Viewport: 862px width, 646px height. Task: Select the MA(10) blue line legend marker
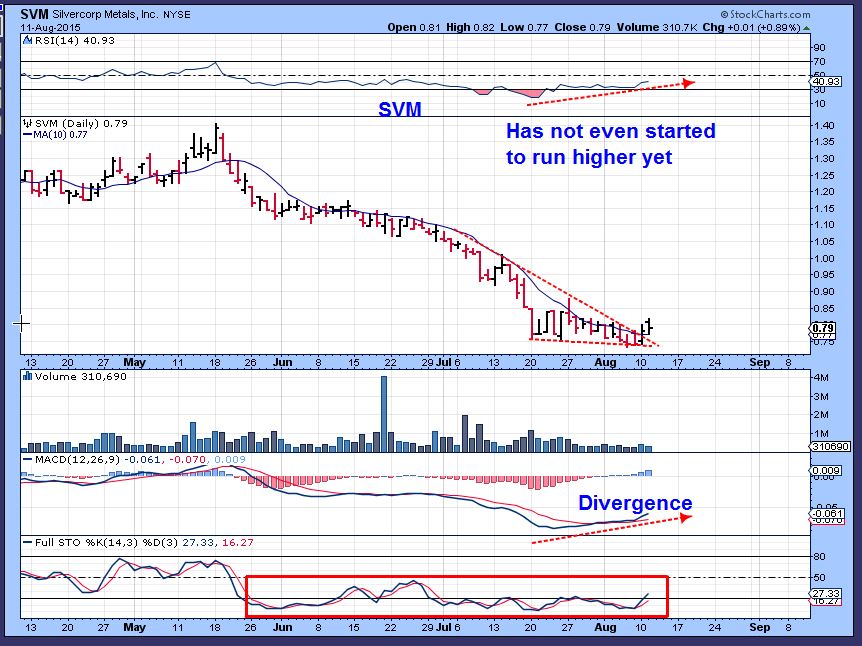click(27, 136)
